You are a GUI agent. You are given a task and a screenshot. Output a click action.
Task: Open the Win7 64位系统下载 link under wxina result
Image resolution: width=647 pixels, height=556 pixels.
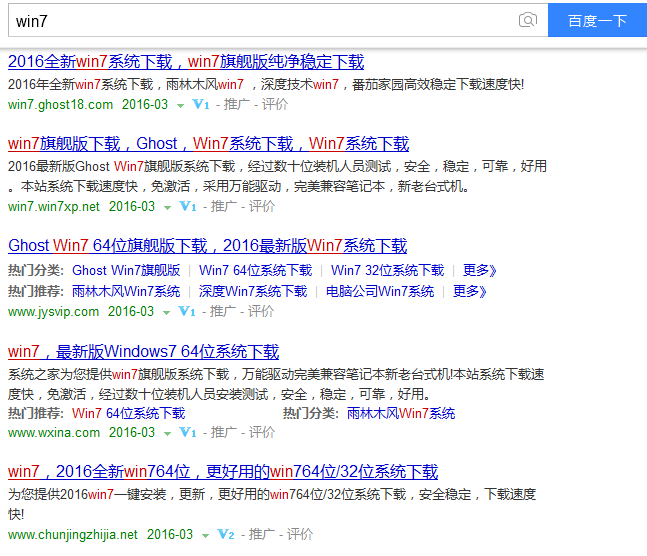(128, 413)
